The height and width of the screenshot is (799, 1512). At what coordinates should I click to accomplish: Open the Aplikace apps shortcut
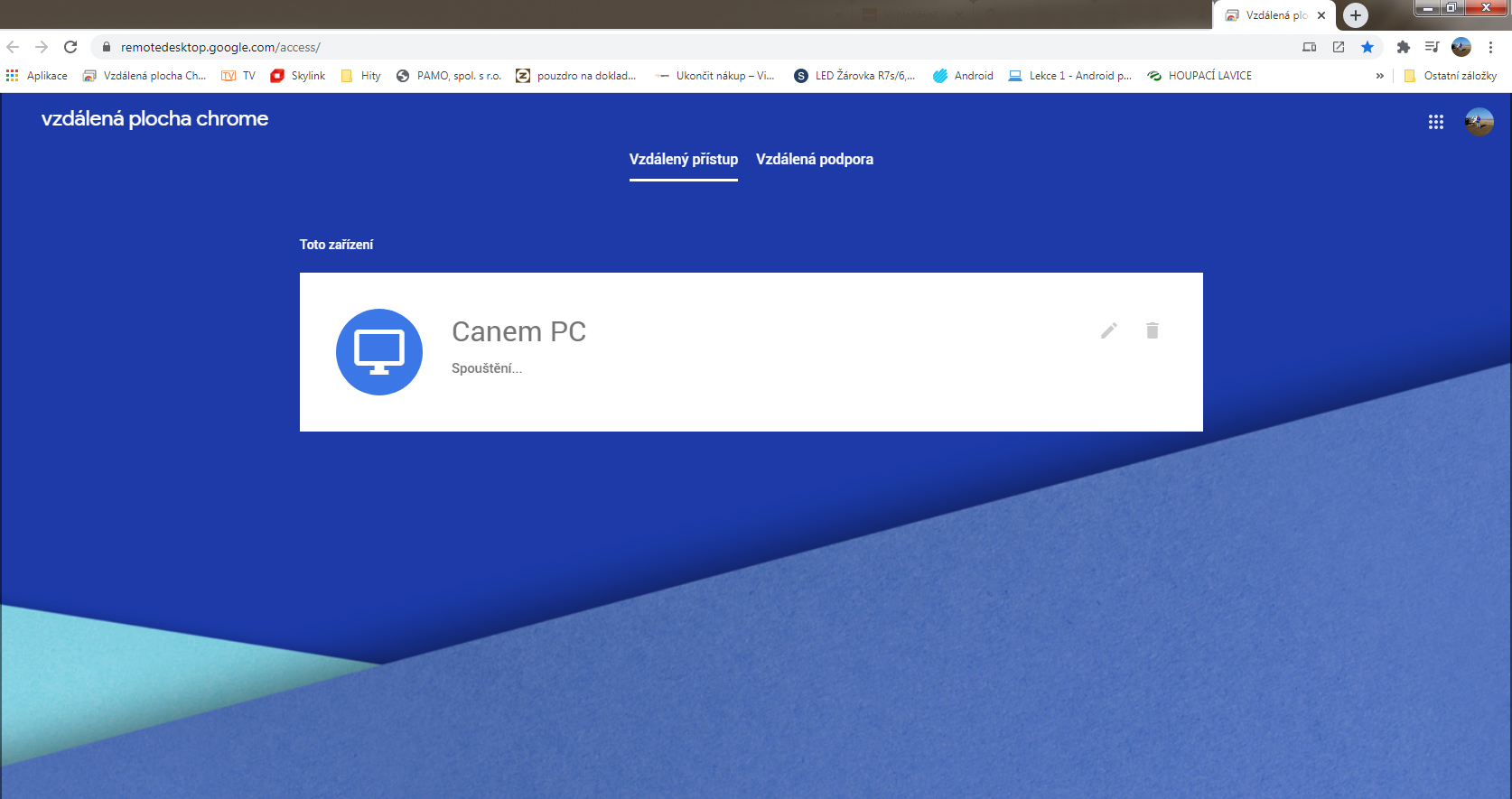click(37, 76)
